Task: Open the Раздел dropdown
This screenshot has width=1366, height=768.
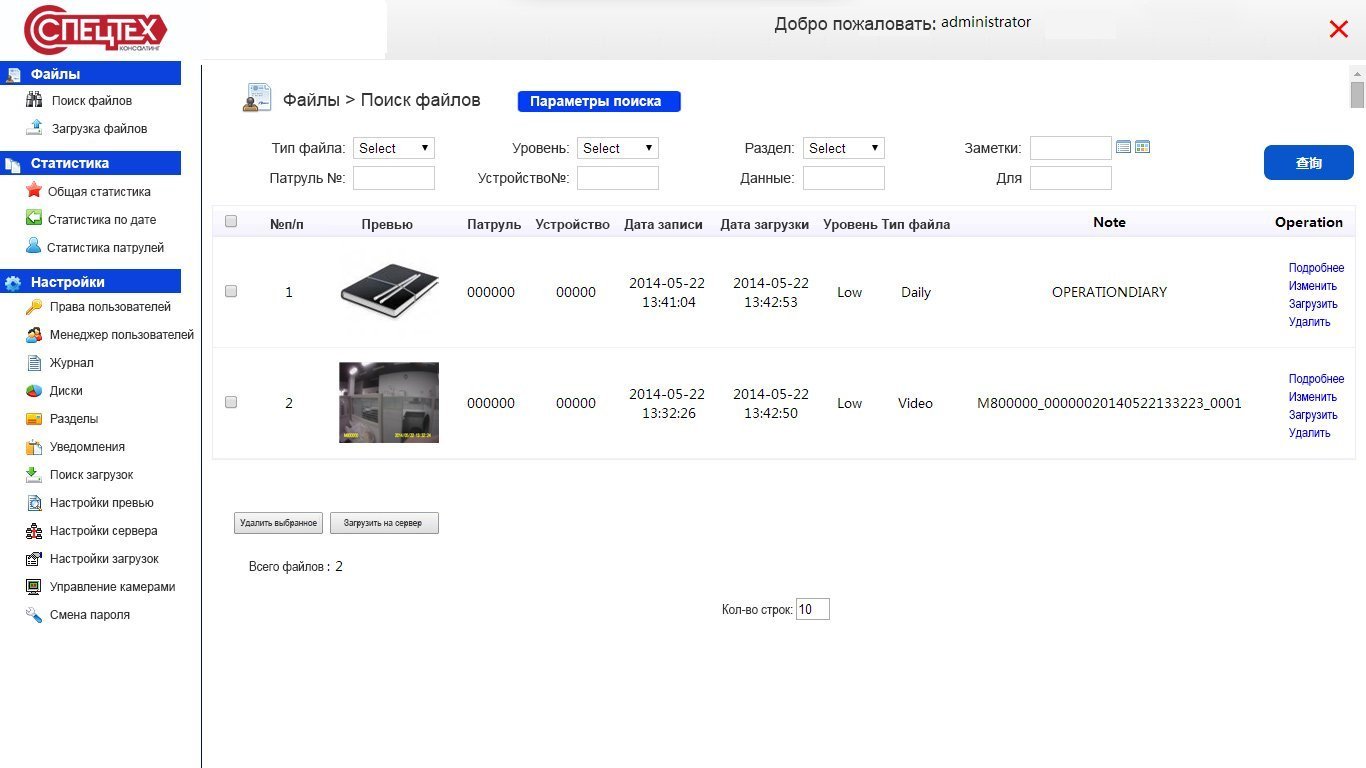Action: [x=844, y=148]
